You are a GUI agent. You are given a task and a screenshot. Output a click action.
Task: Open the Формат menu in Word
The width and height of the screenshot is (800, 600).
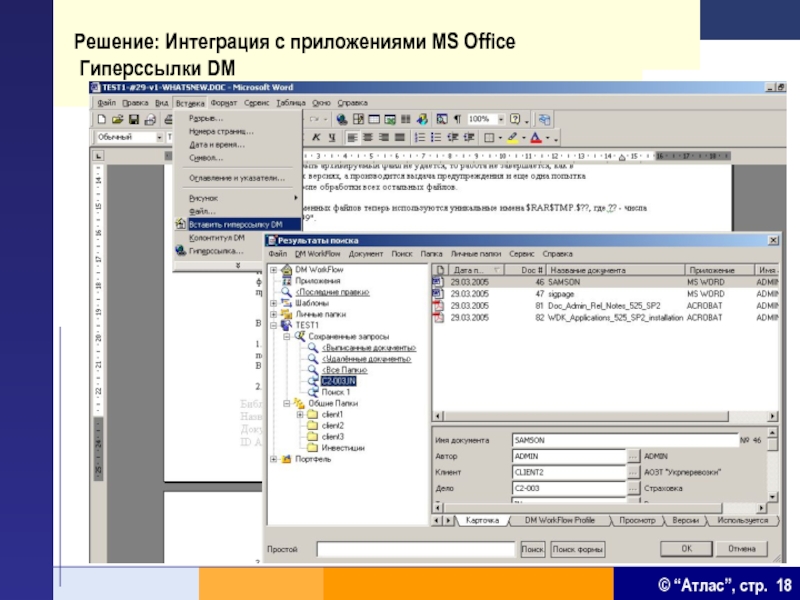(224, 103)
